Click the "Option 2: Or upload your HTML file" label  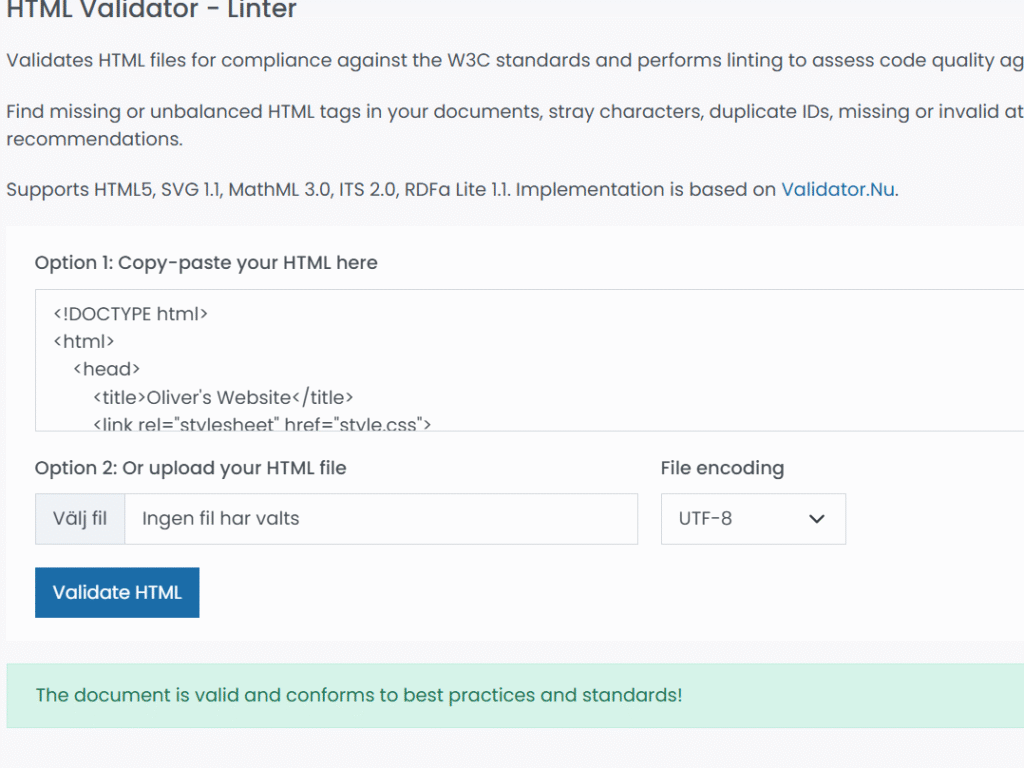(x=190, y=468)
